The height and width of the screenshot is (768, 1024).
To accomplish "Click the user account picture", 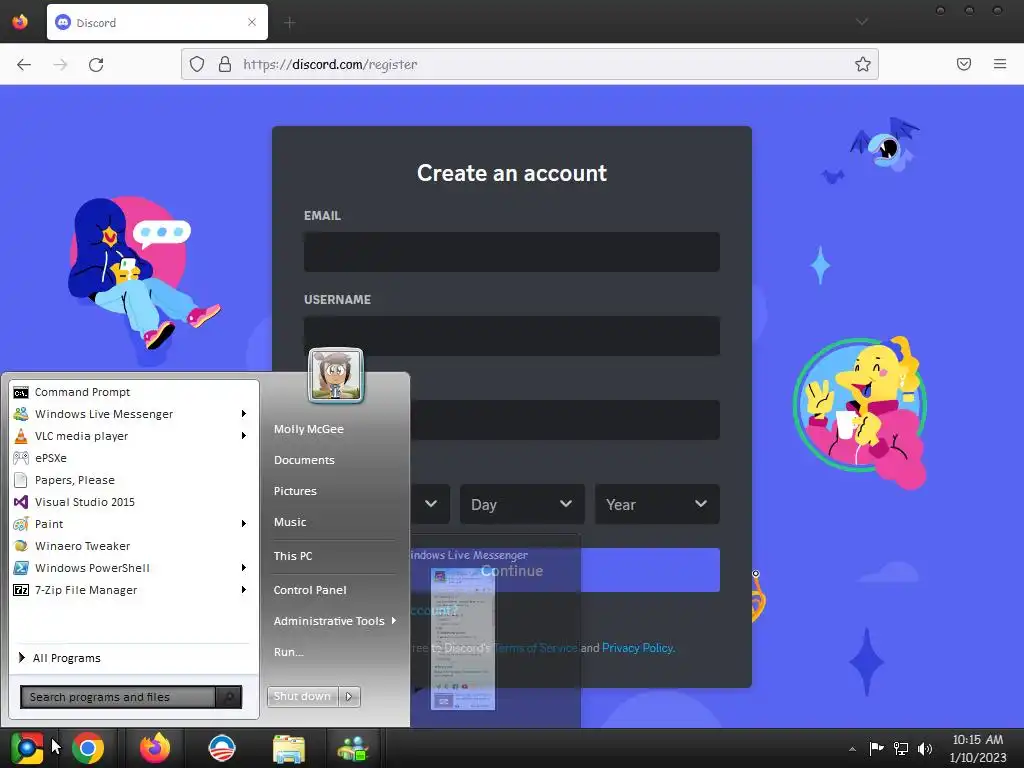I will (336, 375).
